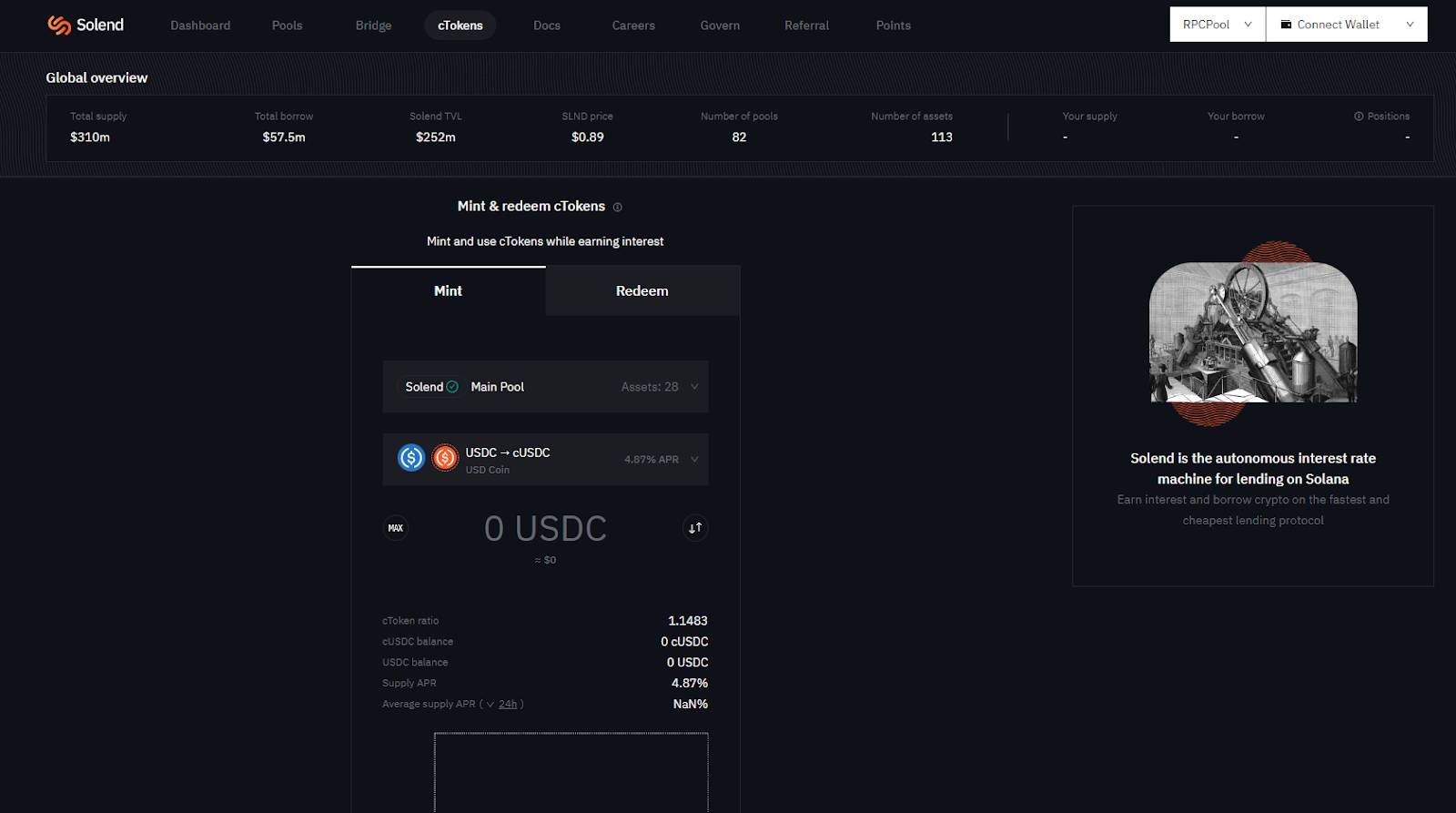Expand the Main Pool selector chevron
Screen dimensions: 1456x813
click(694, 387)
